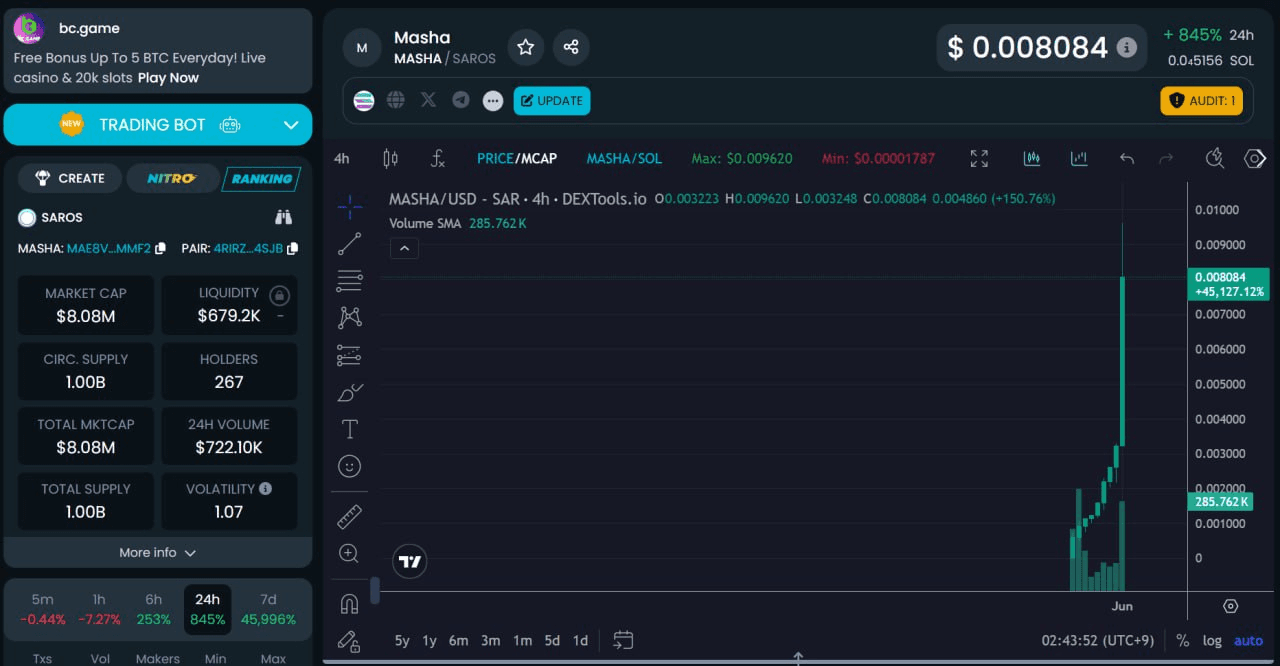The image size is (1280, 666).
Task: Select the 5m performance tab
Action: point(43,609)
